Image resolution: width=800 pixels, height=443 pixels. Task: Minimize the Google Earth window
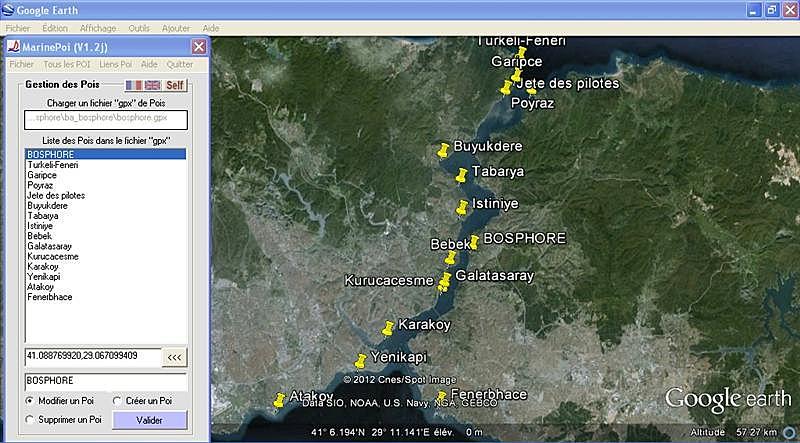pos(754,10)
